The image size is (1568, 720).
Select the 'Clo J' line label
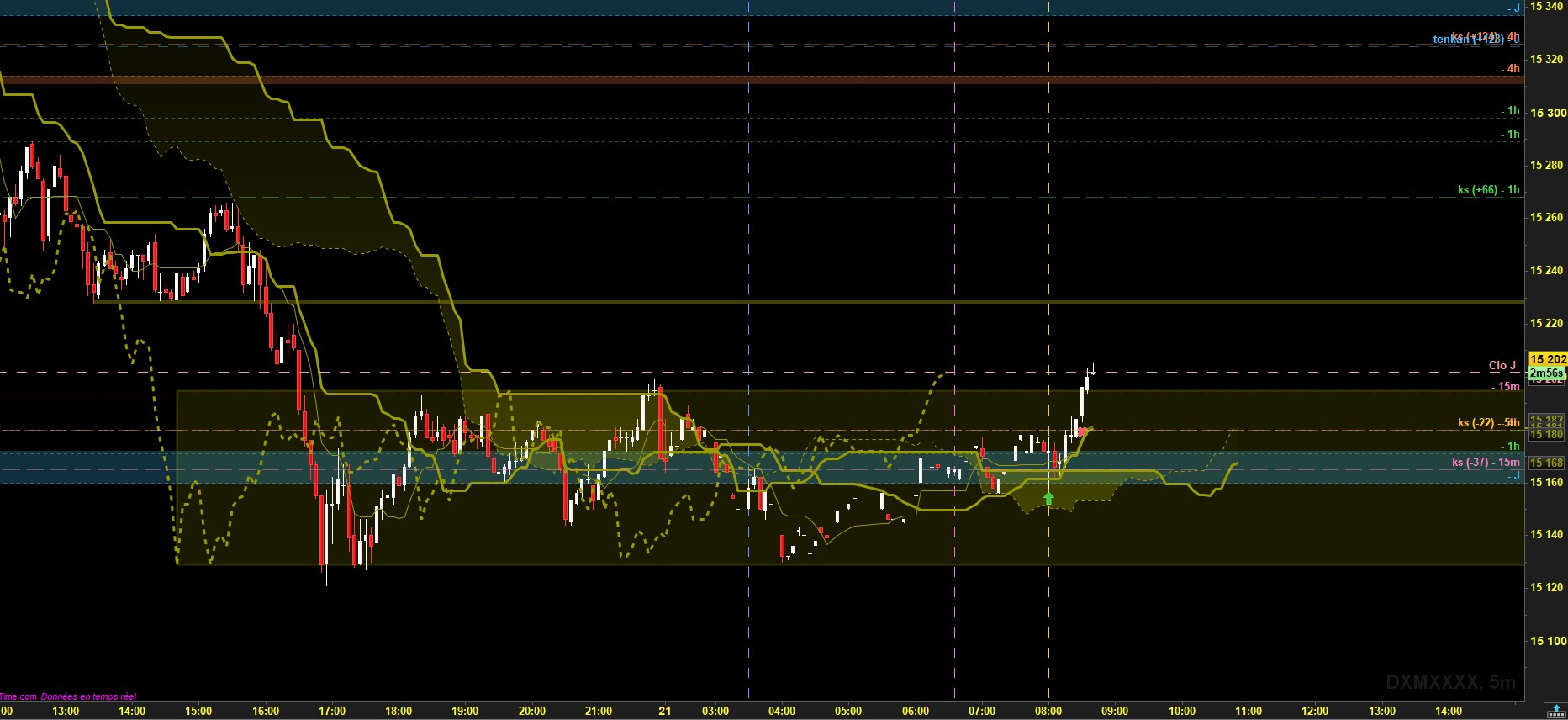pyautogui.click(x=1502, y=365)
